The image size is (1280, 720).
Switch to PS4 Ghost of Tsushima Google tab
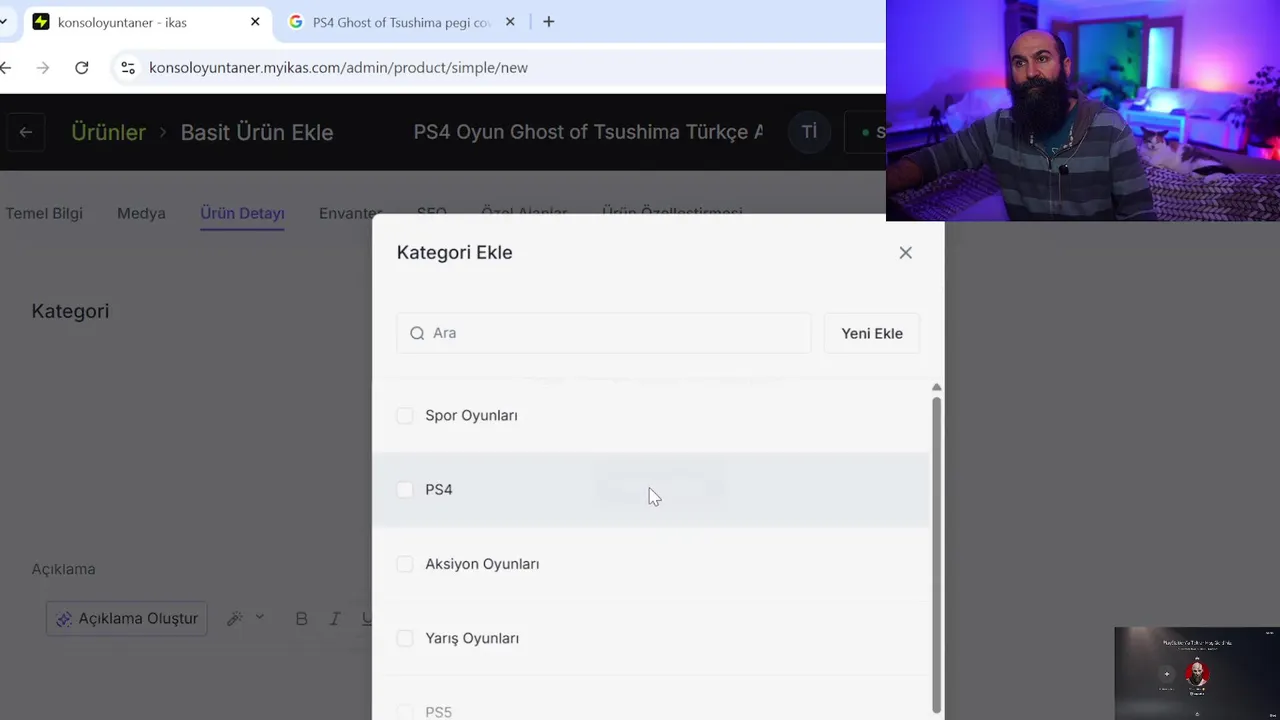point(402,22)
